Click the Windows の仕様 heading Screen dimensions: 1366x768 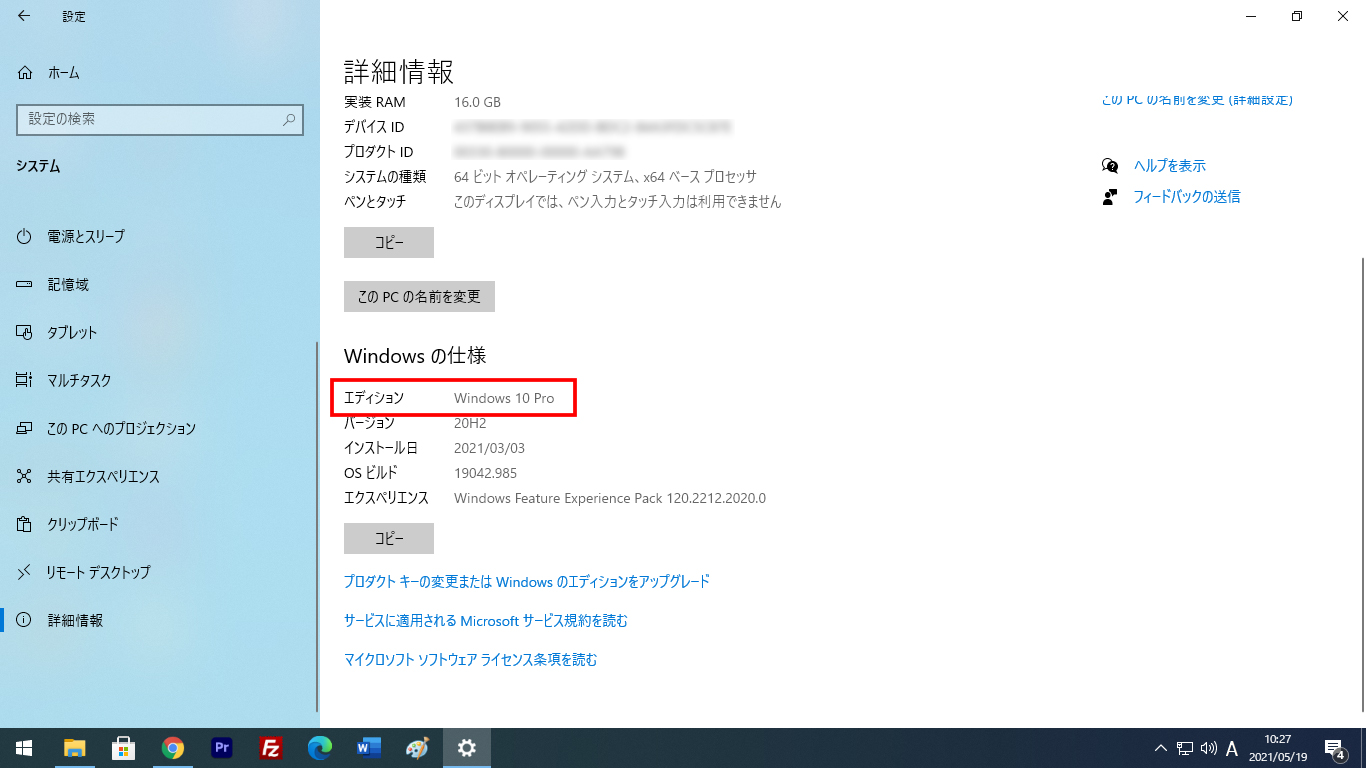click(415, 356)
